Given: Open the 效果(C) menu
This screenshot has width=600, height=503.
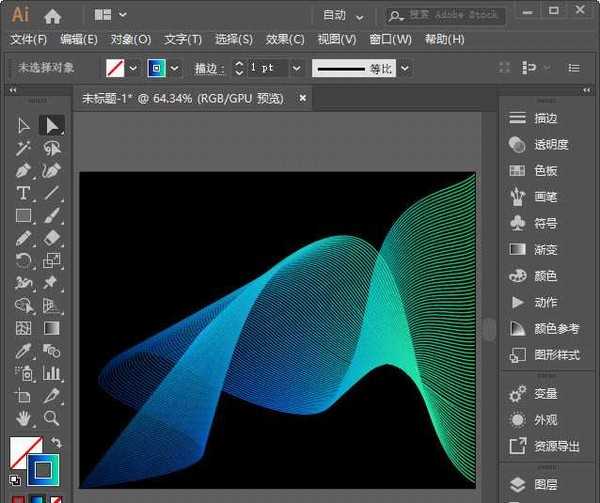Looking at the screenshot, I should [285, 39].
